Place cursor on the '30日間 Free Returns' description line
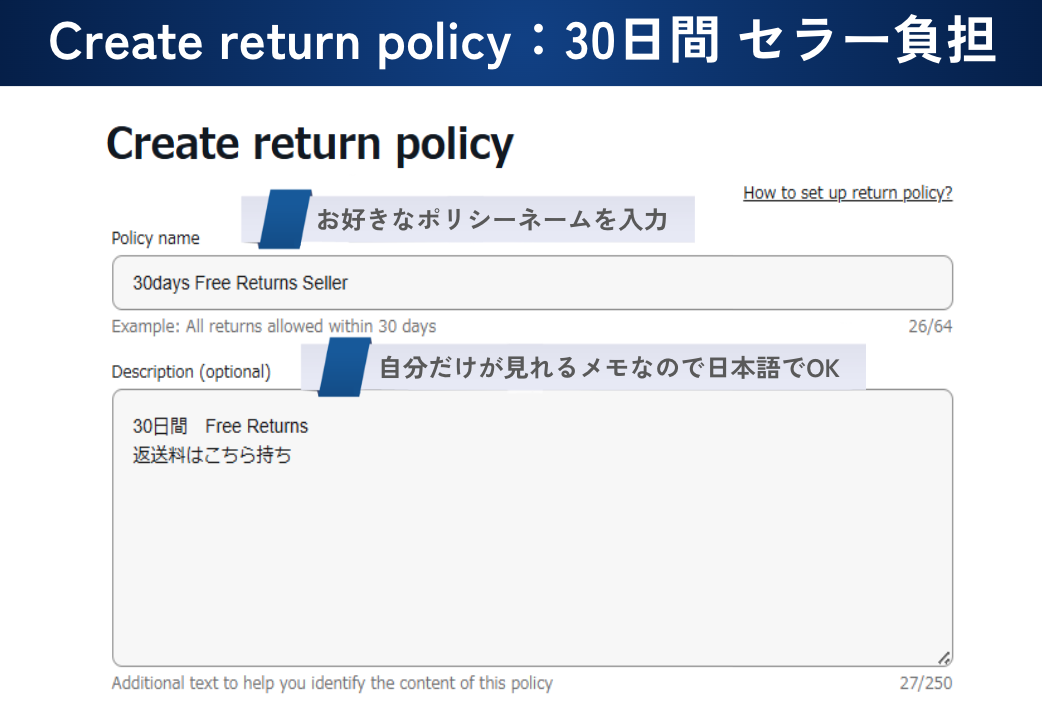Viewport: 1042px width, 702px height. 220,426
